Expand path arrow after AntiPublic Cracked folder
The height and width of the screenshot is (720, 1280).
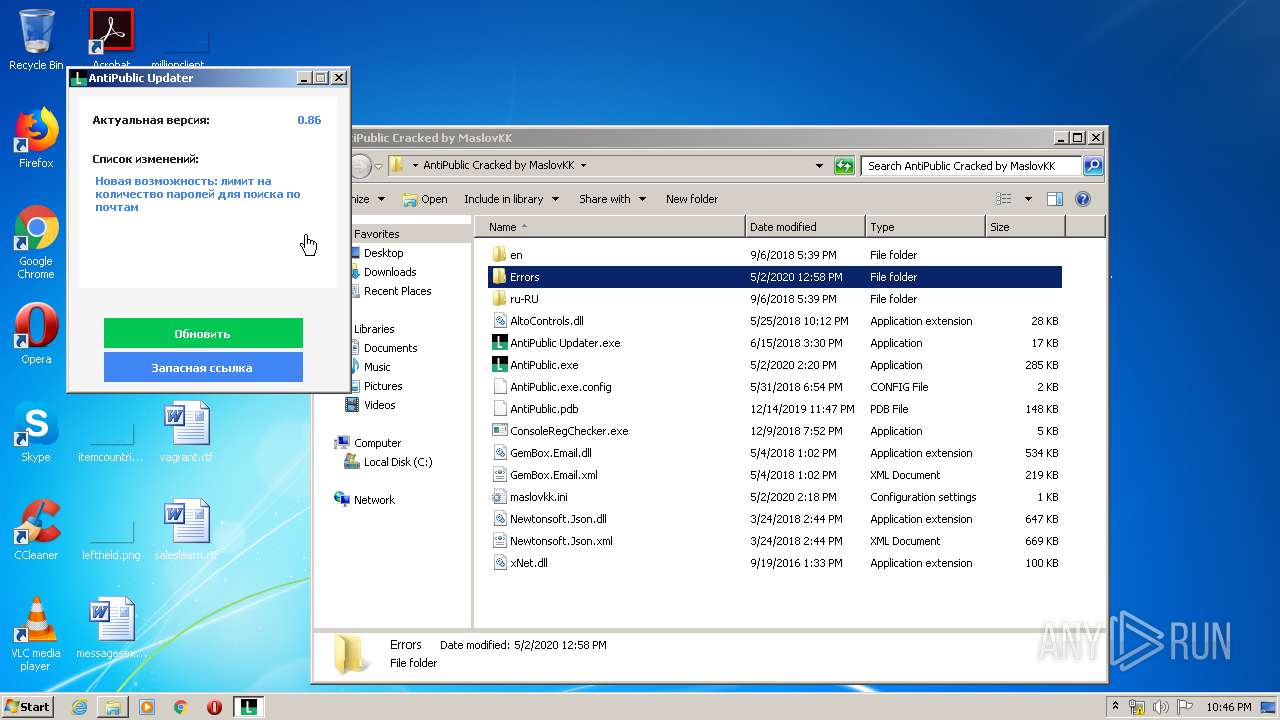point(583,166)
